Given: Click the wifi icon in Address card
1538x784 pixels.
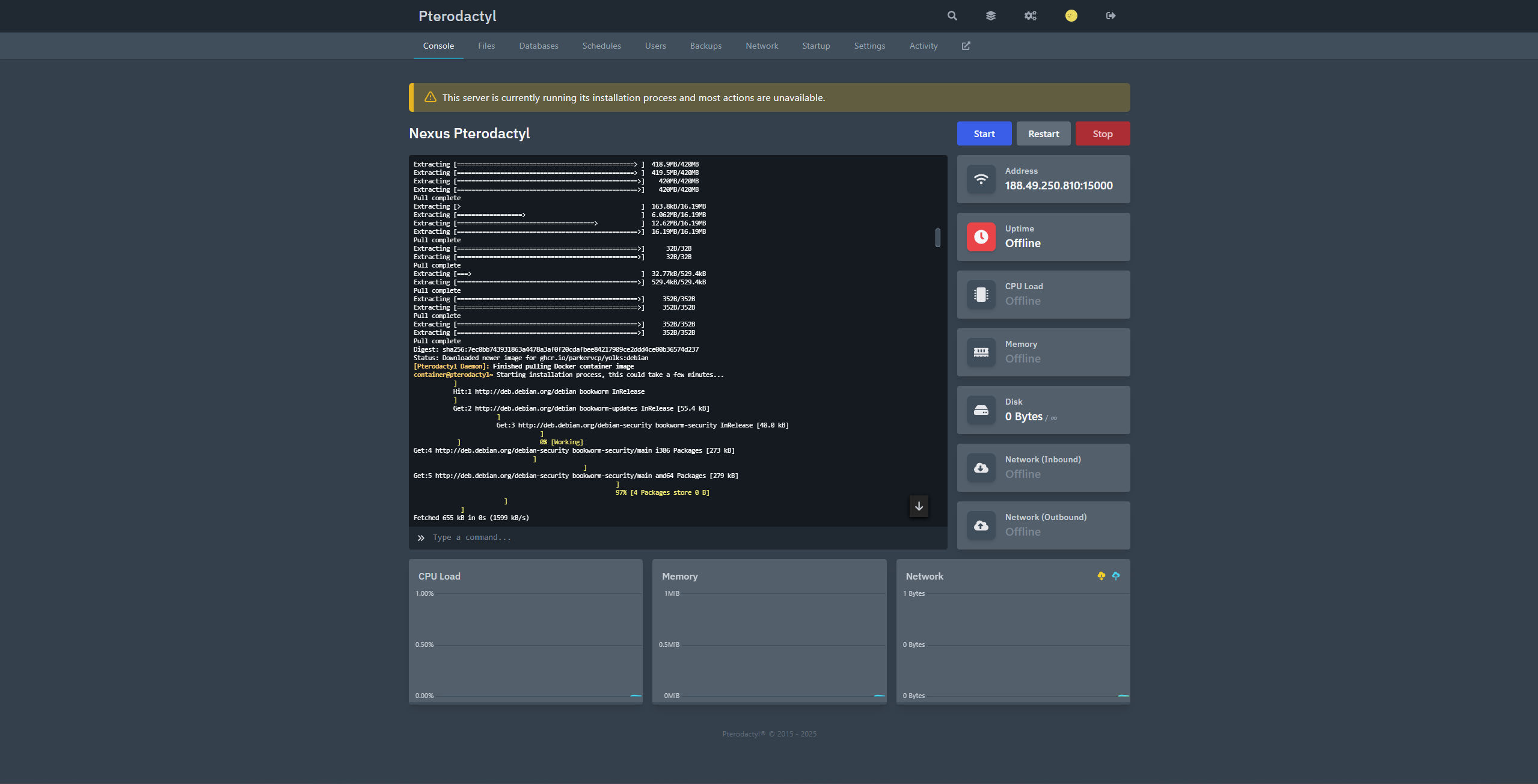Looking at the screenshot, I should click(x=981, y=179).
